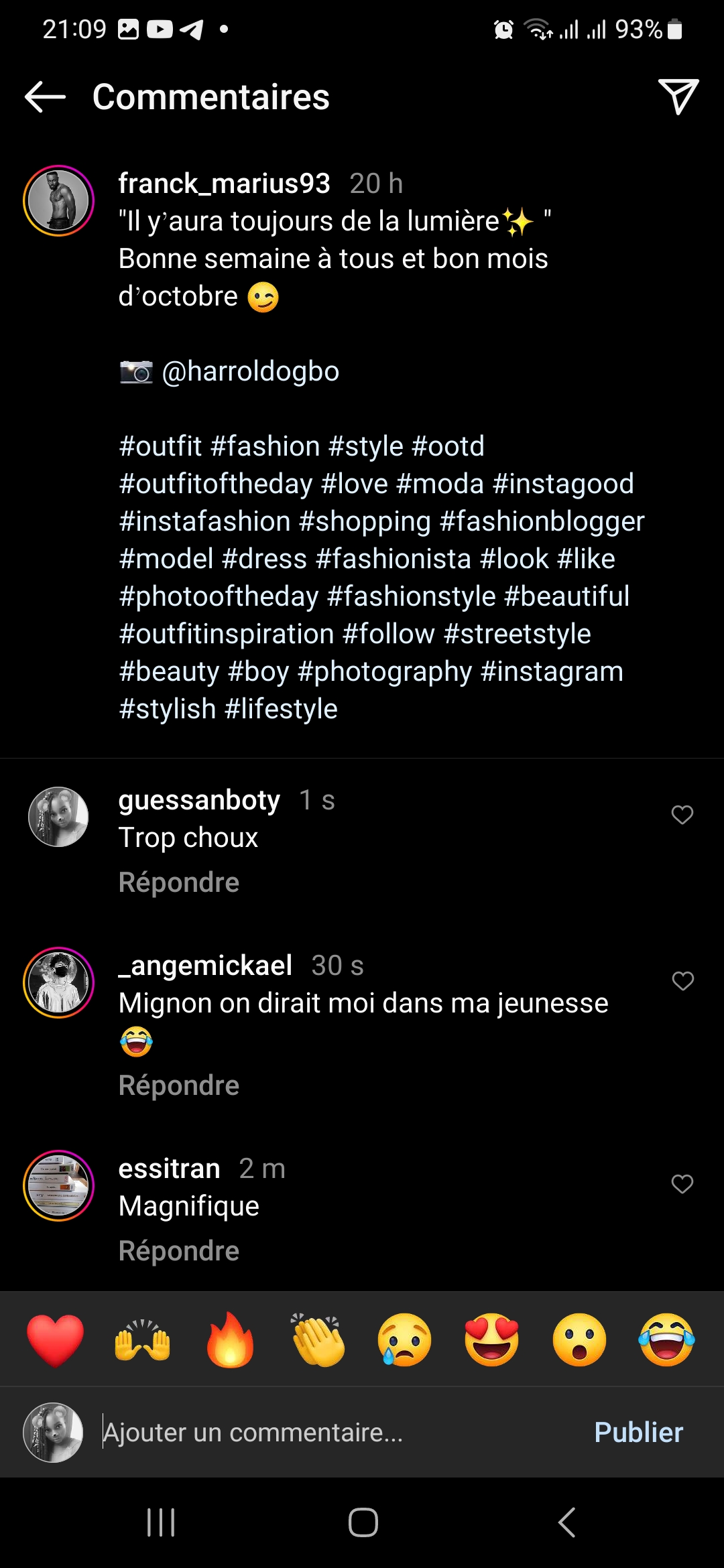Insert the heart-eyes emoji
The image size is (724, 1568).
click(x=492, y=1340)
